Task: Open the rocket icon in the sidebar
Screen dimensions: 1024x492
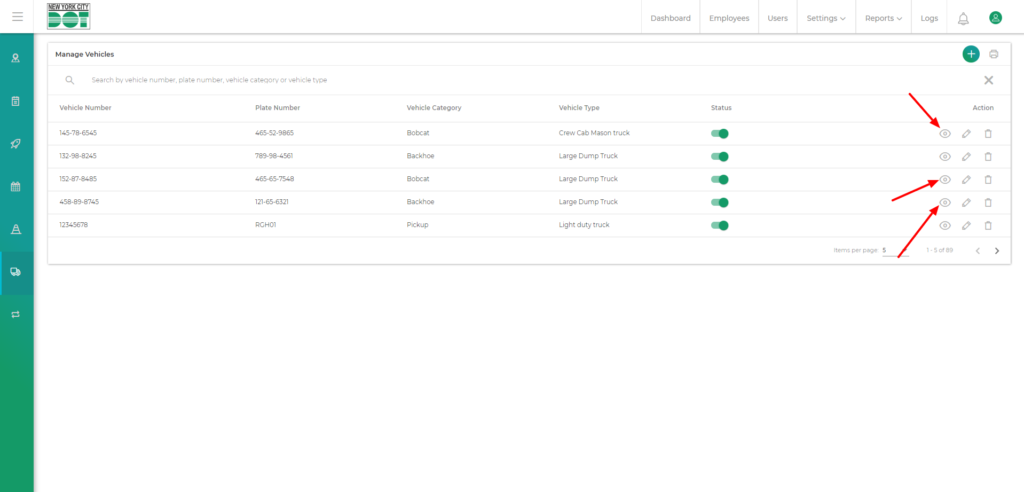Action: coord(16,144)
